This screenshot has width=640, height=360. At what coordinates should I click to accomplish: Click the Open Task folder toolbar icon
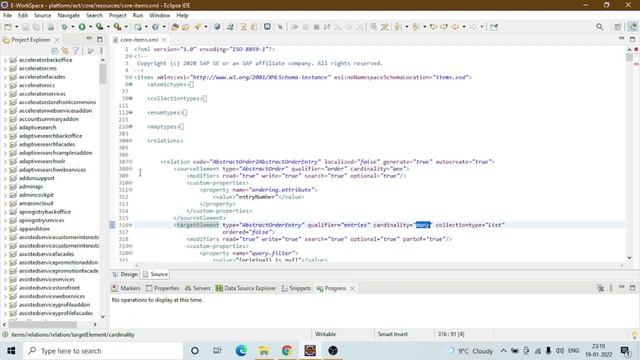click(x=186, y=27)
